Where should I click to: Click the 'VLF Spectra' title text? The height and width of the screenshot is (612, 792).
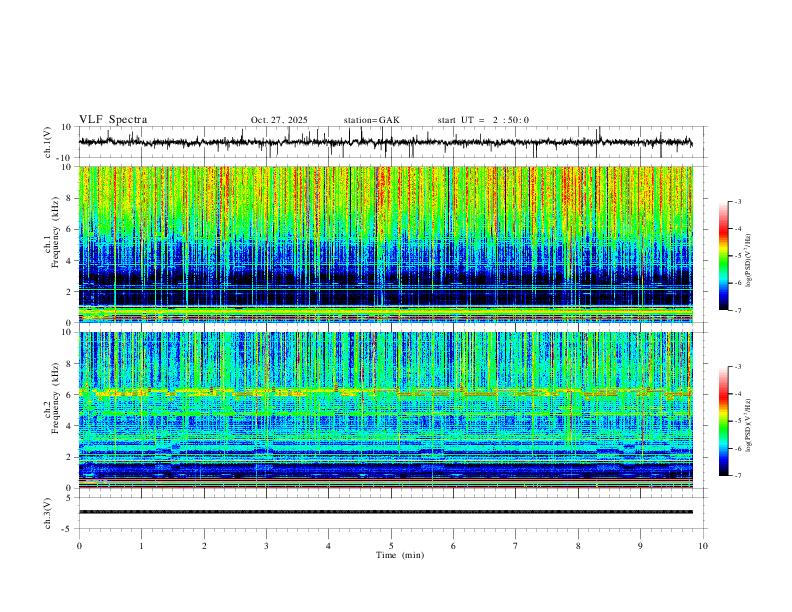(x=113, y=120)
